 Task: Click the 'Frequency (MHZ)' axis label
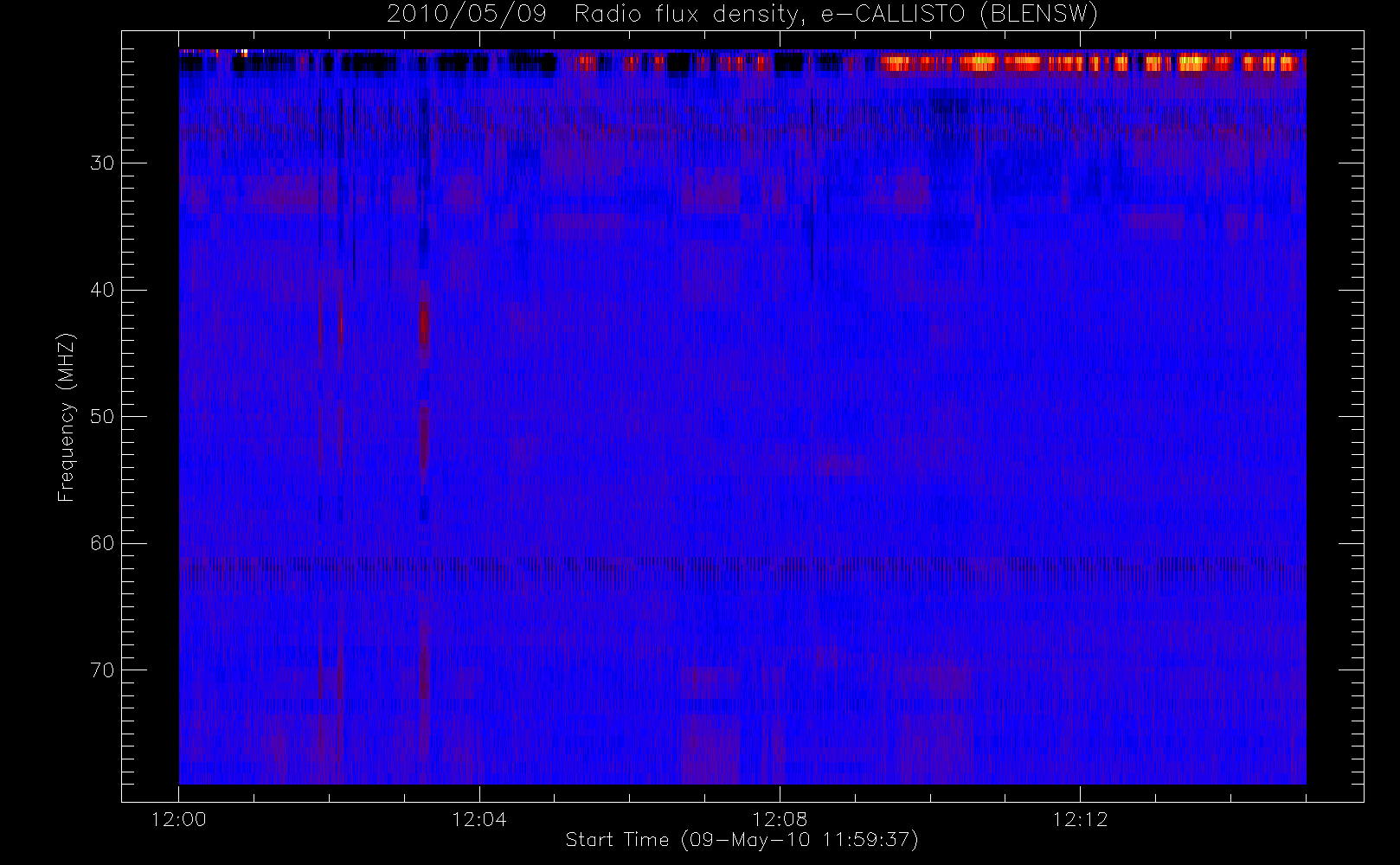(x=67, y=417)
